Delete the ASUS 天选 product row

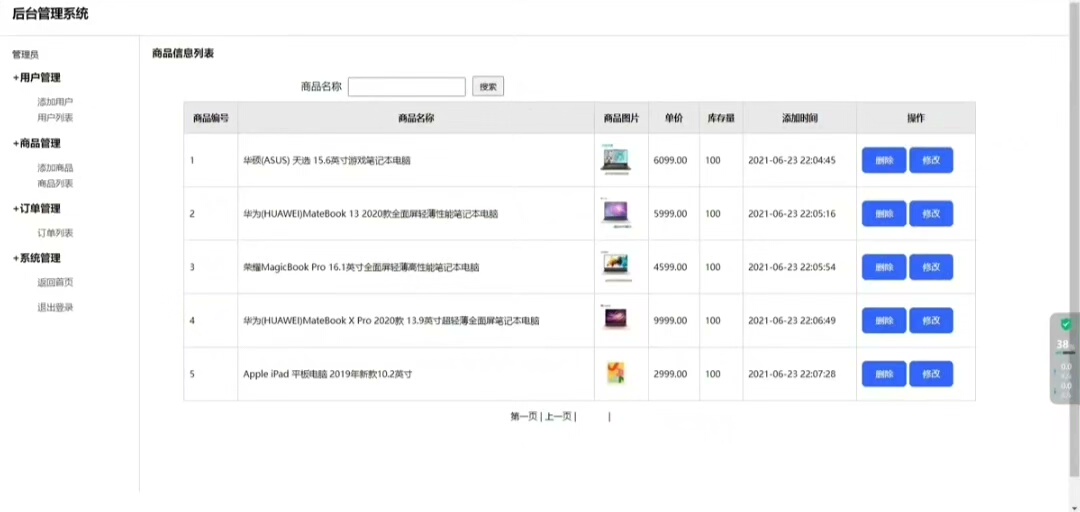884,160
